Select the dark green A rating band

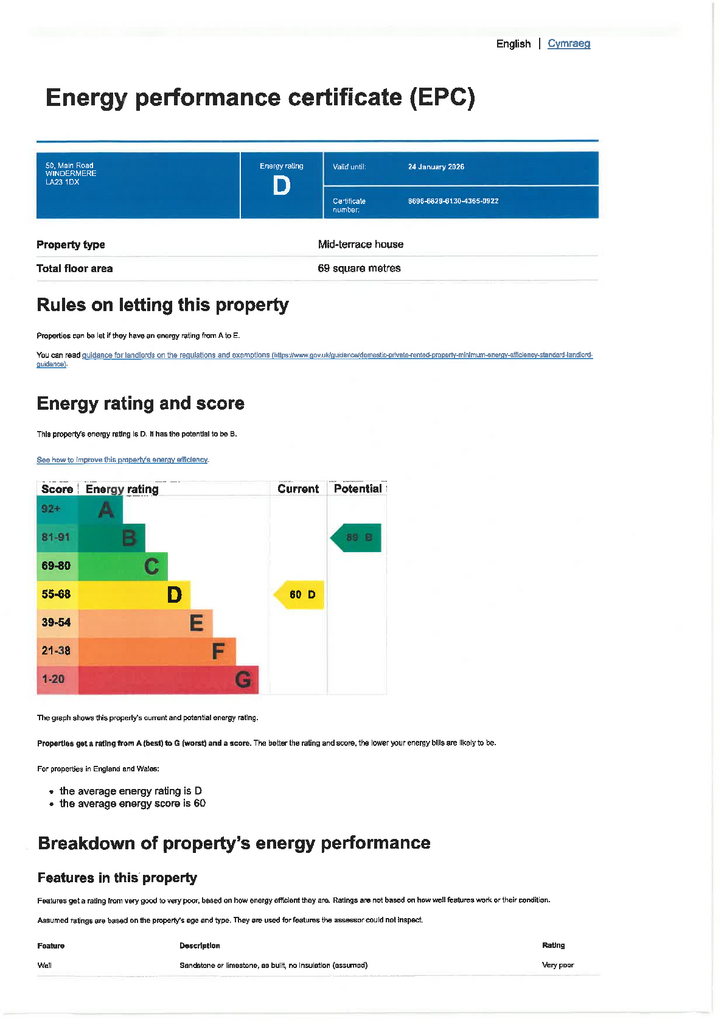point(80,509)
